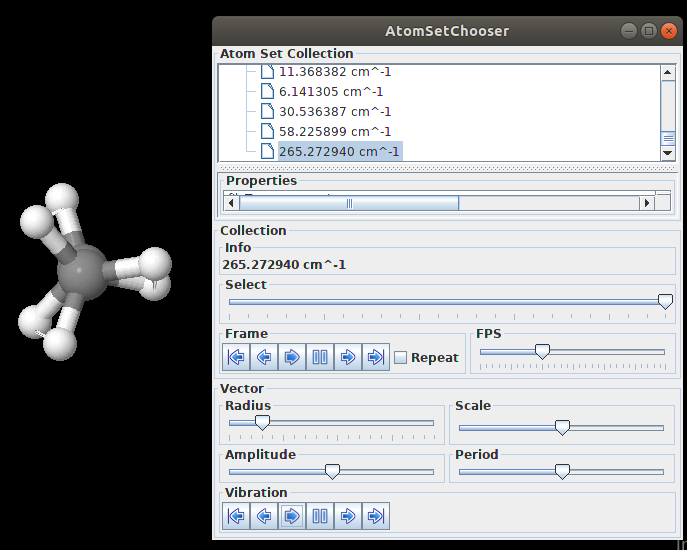Skip to last vibration step
The image size is (687, 550).
coord(376,516)
